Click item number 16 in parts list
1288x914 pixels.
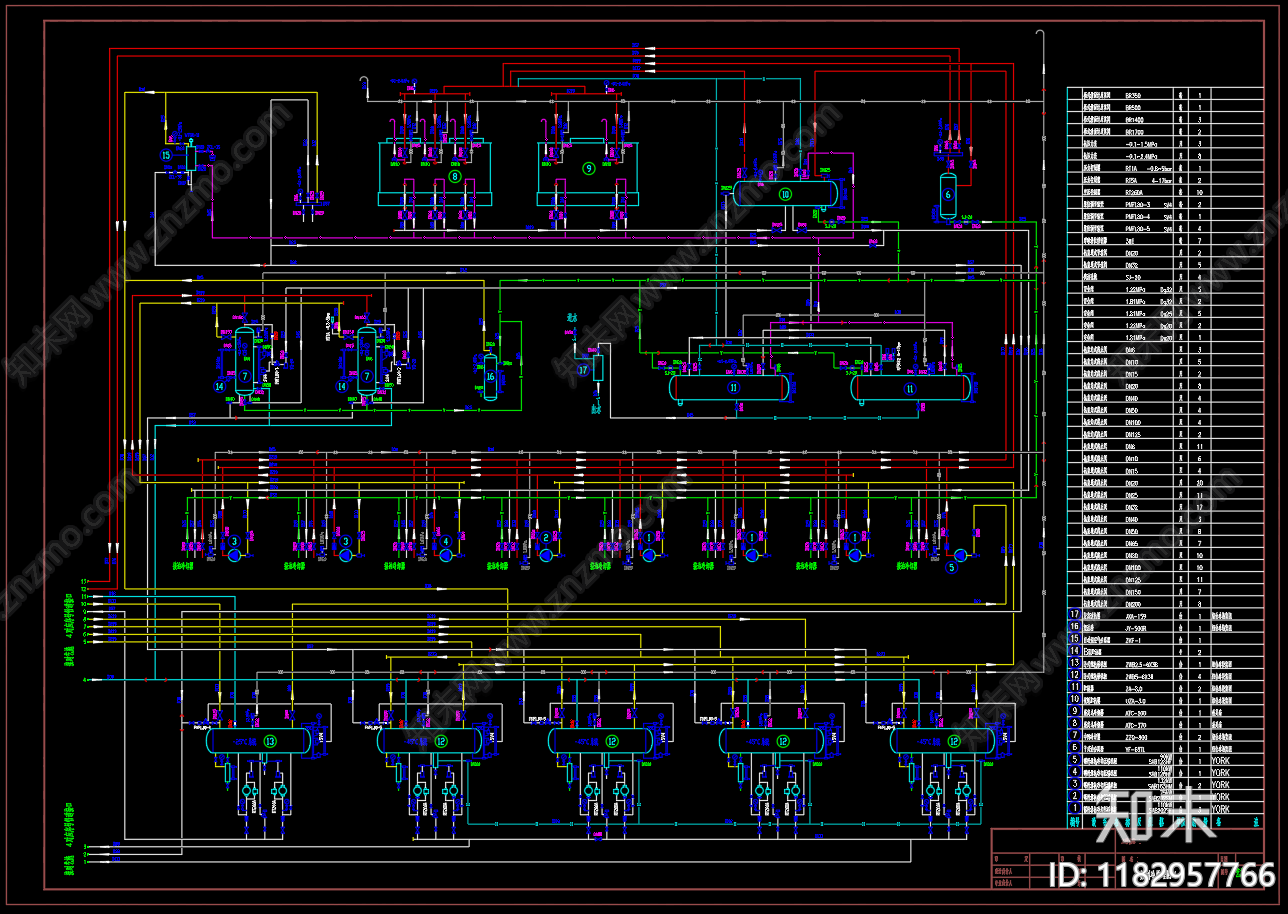coord(1075,626)
